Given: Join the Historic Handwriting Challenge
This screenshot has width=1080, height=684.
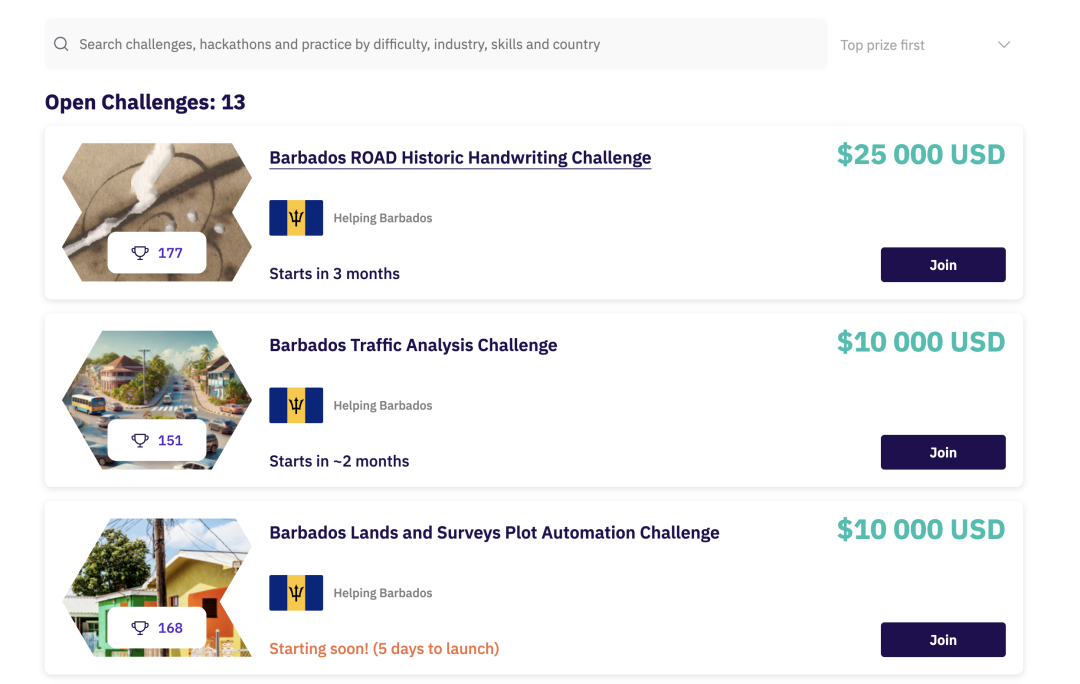Looking at the screenshot, I should coord(943,265).
